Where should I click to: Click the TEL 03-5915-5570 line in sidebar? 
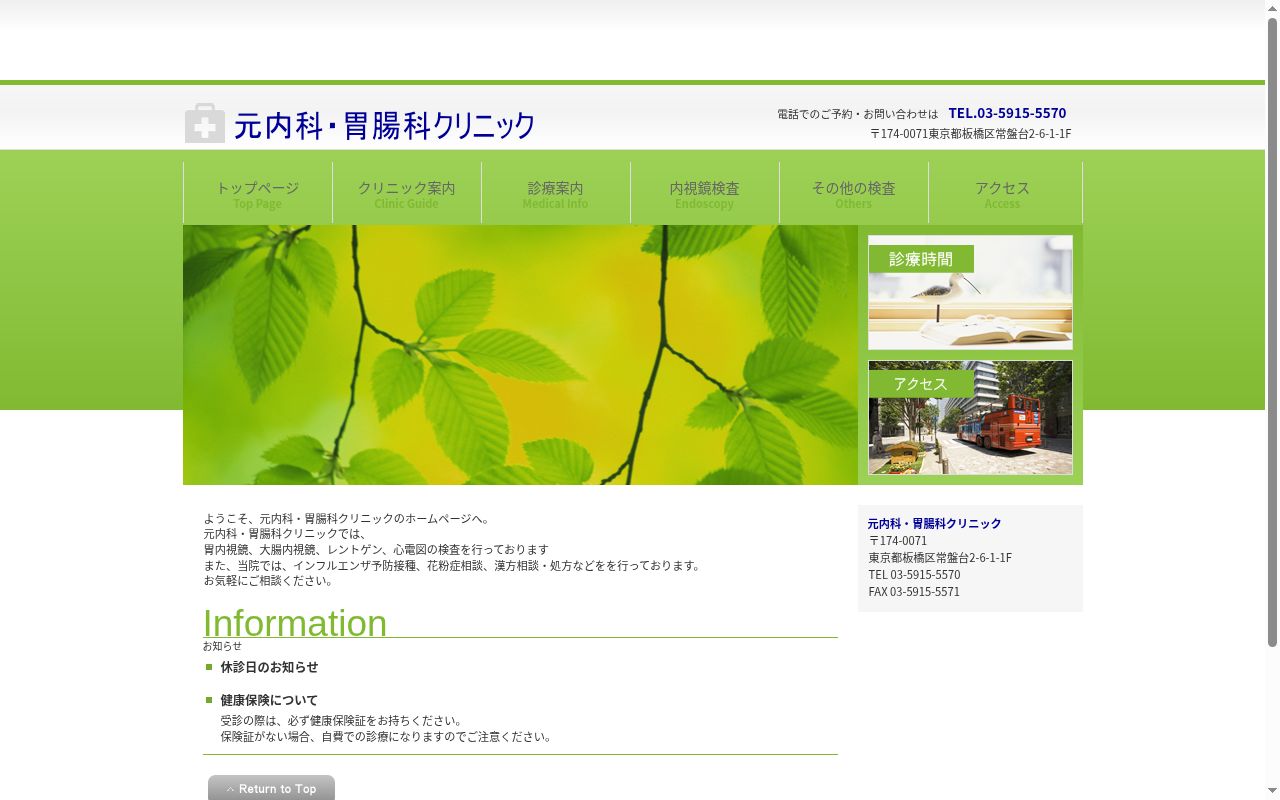pyautogui.click(x=914, y=574)
